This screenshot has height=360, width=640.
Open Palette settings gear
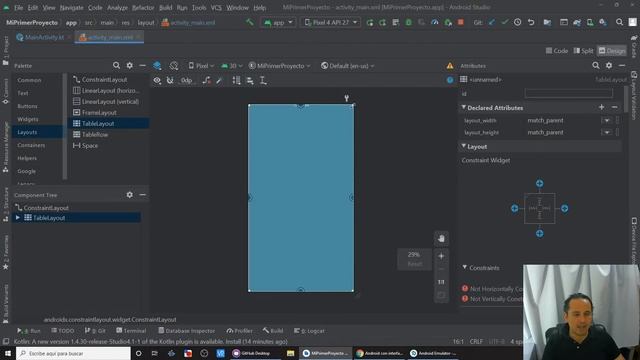pyautogui.click(x=129, y=65)
